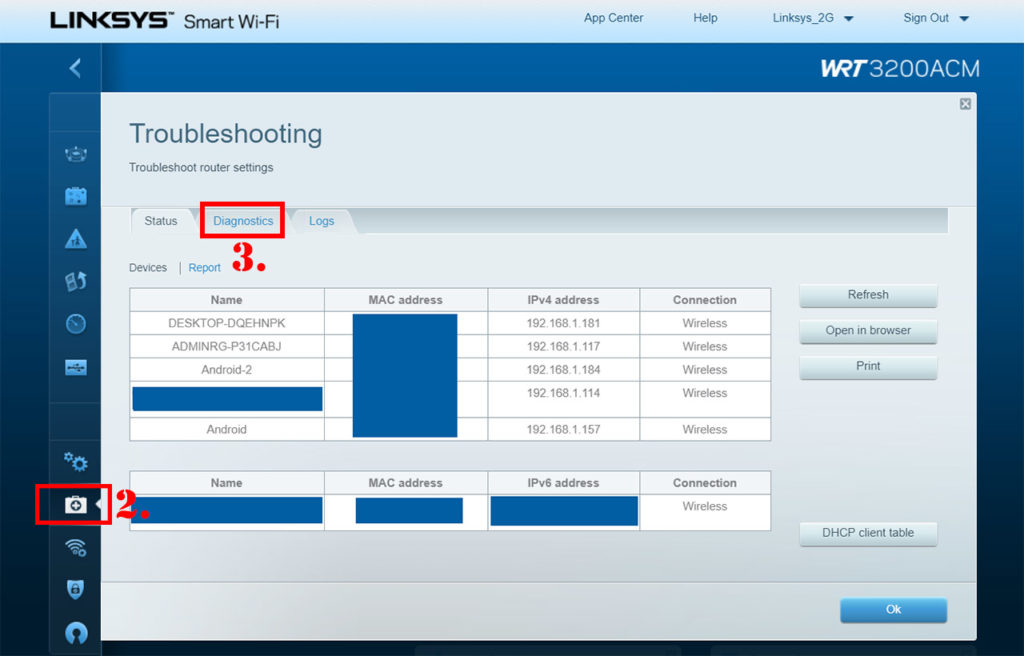Open the Speed Test gauge icon
Viewport: 1024px width, 656px height.
click(x=76, y=323)
